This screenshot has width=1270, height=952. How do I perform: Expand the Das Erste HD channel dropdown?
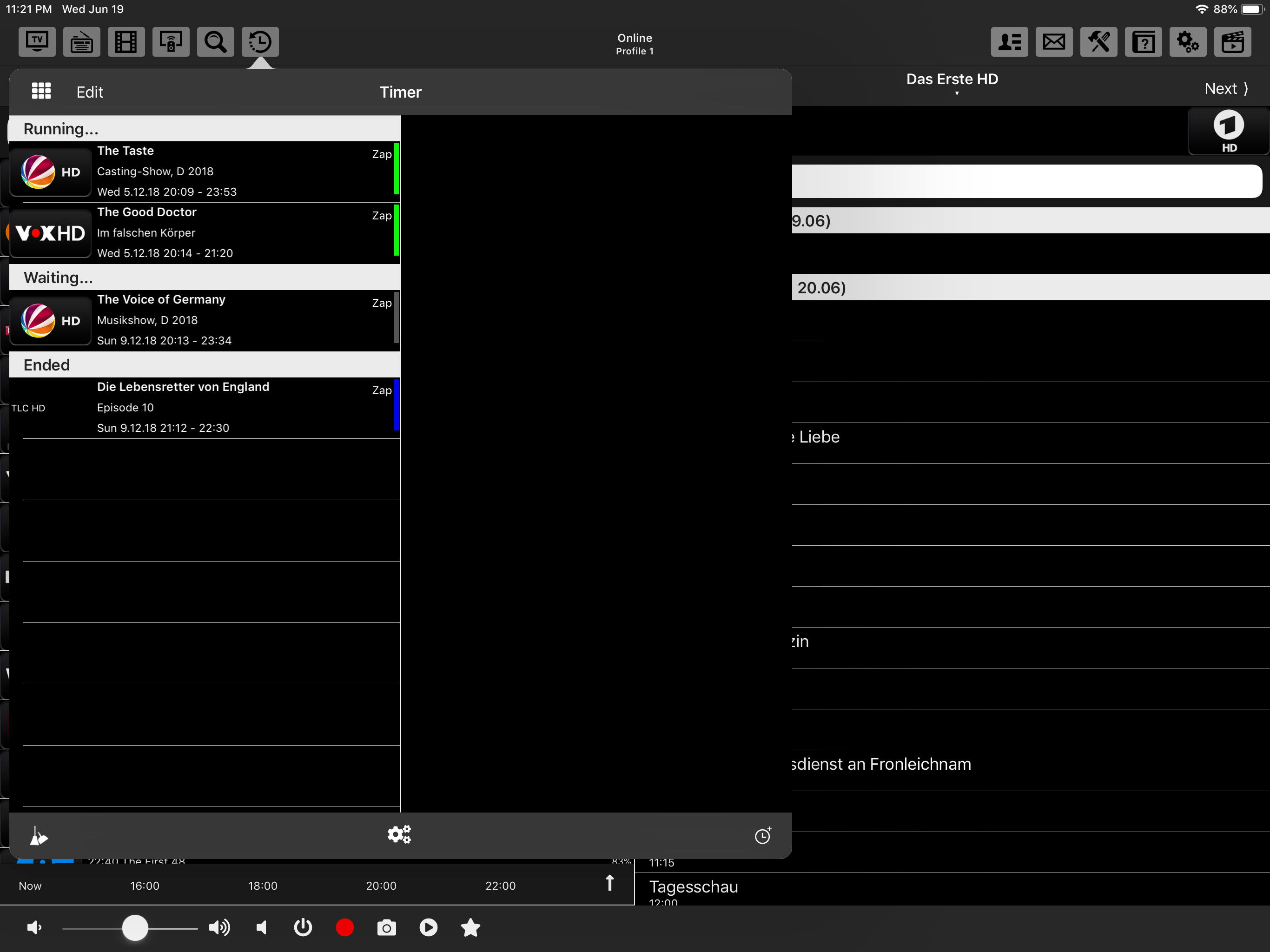(952, 81)
